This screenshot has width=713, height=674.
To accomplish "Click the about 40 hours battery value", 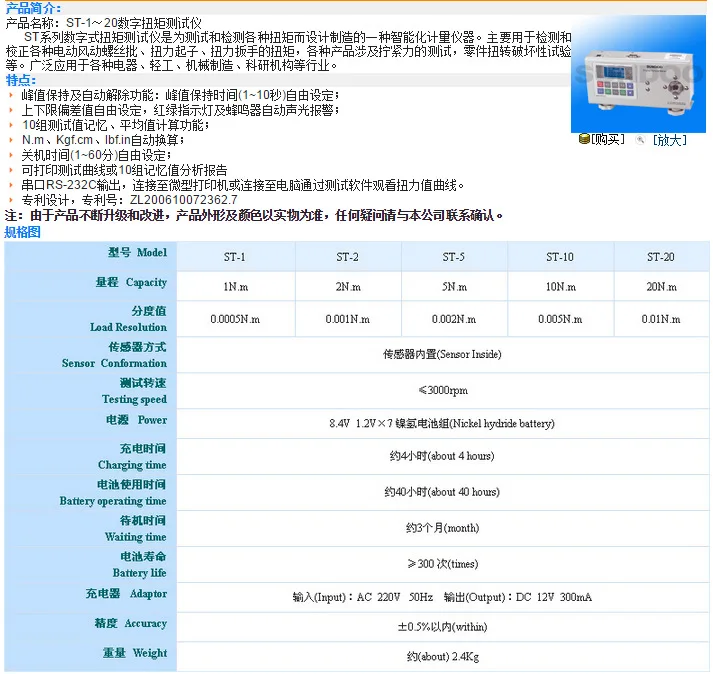I will (442, 492).
